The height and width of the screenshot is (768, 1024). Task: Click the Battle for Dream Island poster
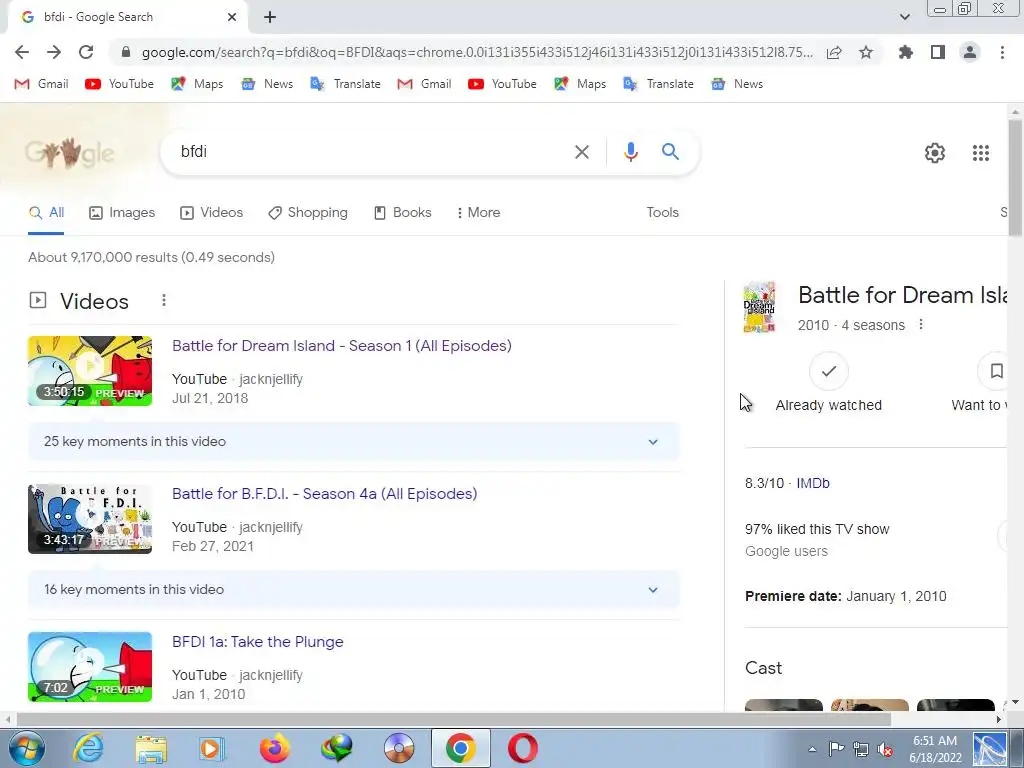760,307
